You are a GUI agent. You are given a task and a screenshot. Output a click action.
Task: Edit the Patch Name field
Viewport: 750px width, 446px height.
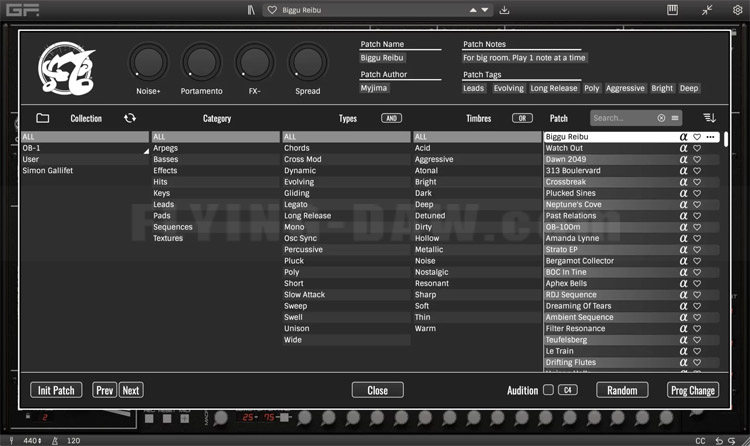382,58
